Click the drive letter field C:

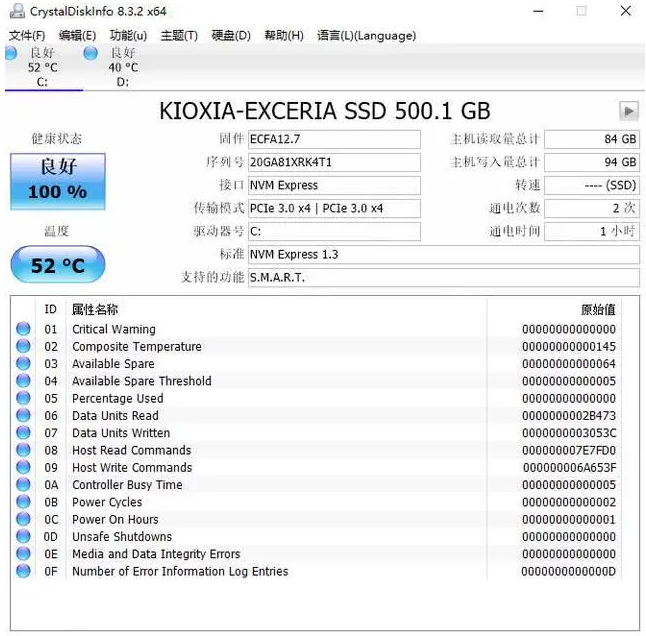[x=334, y=231]
